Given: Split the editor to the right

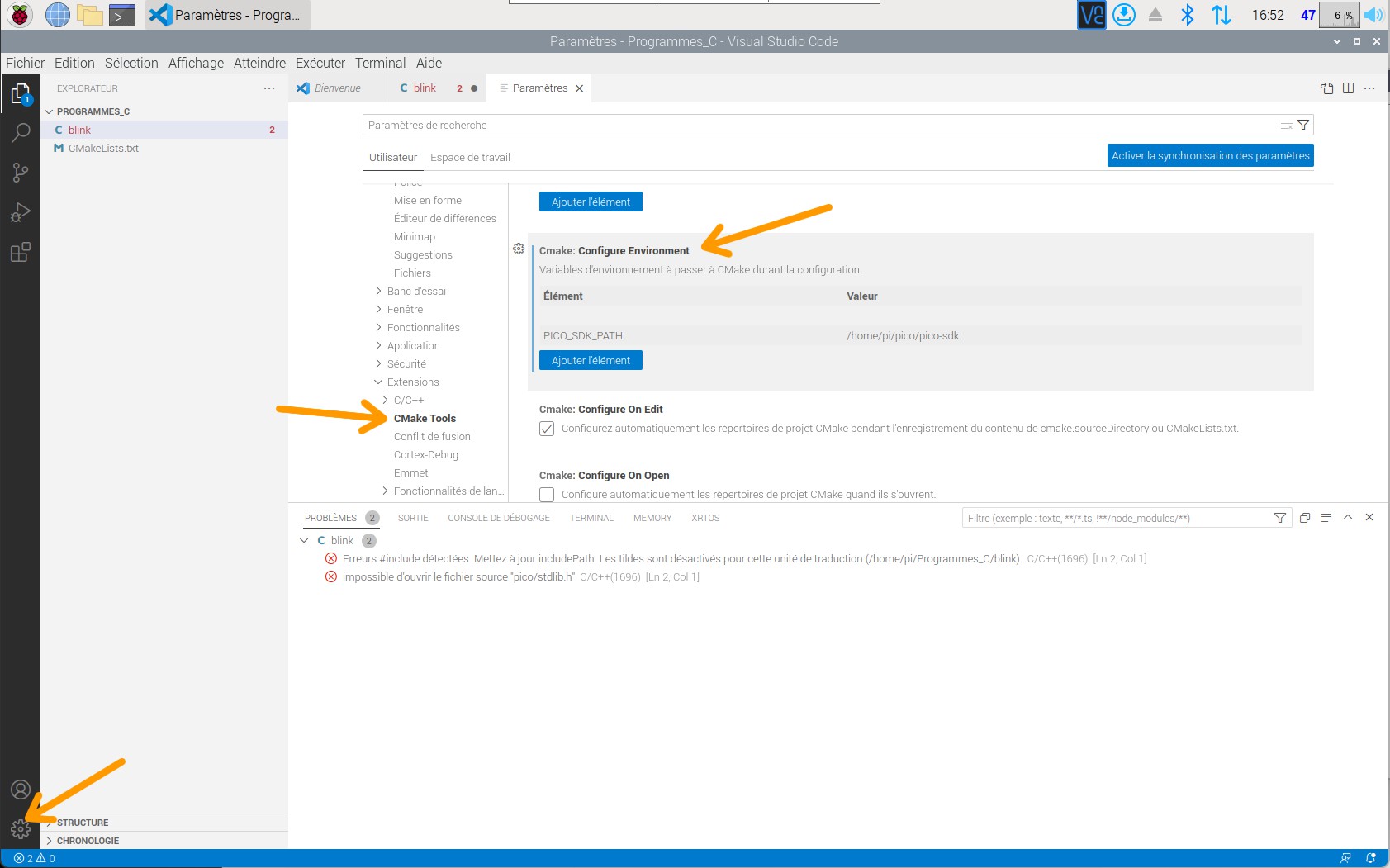Looking at the screenshot, I should click(1348, 88).
